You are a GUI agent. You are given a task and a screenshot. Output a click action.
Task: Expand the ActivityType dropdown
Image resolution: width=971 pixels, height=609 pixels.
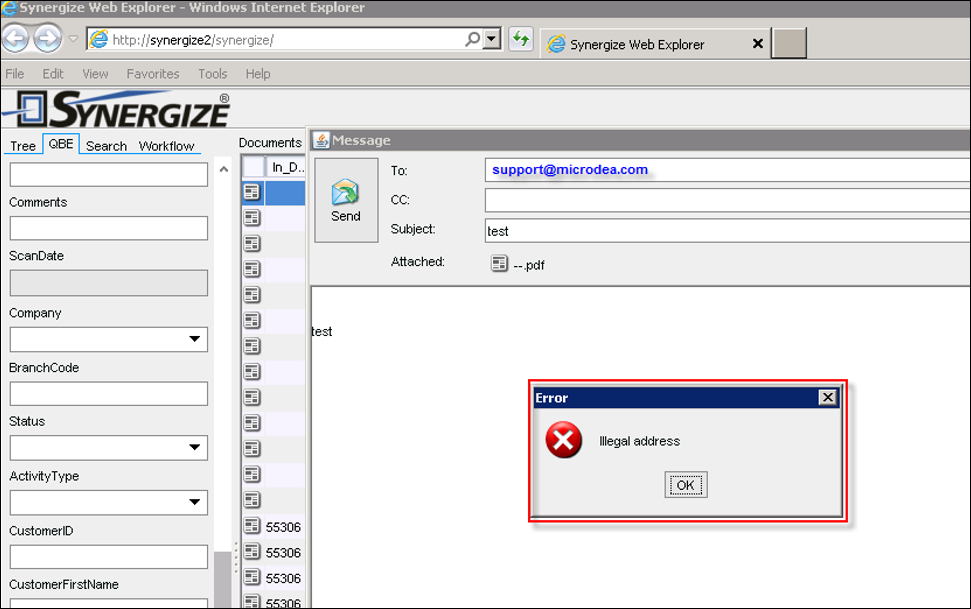pyautogui.click(x=194, y=502)
